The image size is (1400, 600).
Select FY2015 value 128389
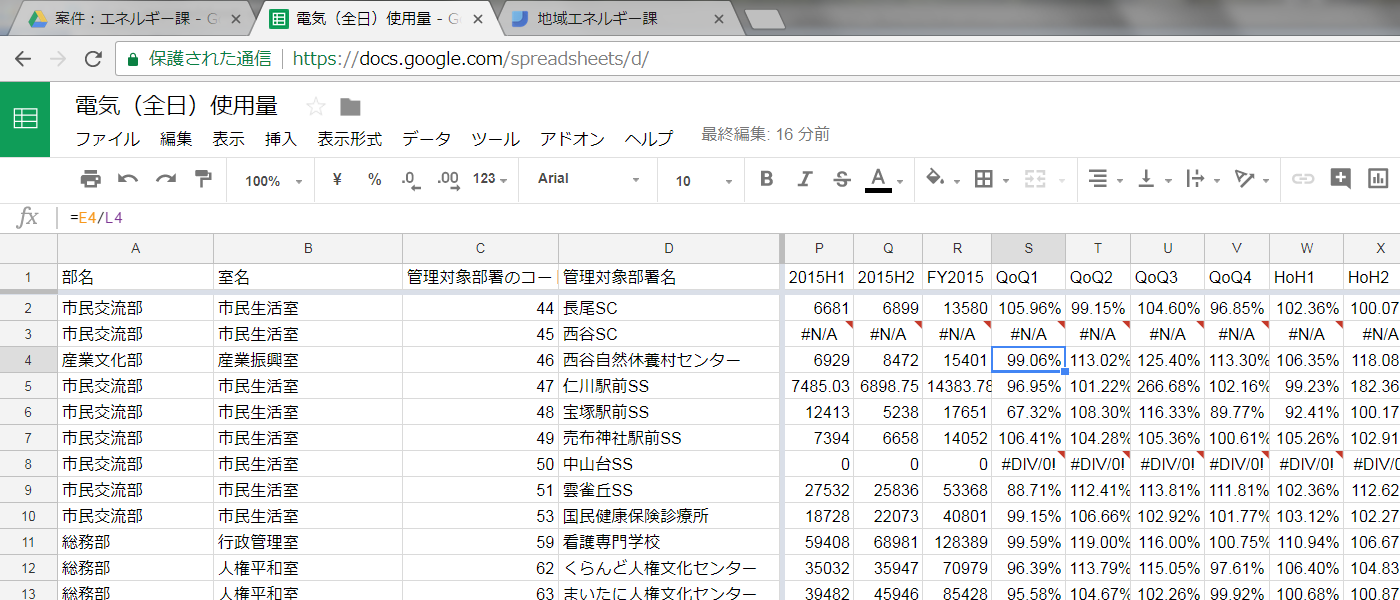(x=957, y=542)
